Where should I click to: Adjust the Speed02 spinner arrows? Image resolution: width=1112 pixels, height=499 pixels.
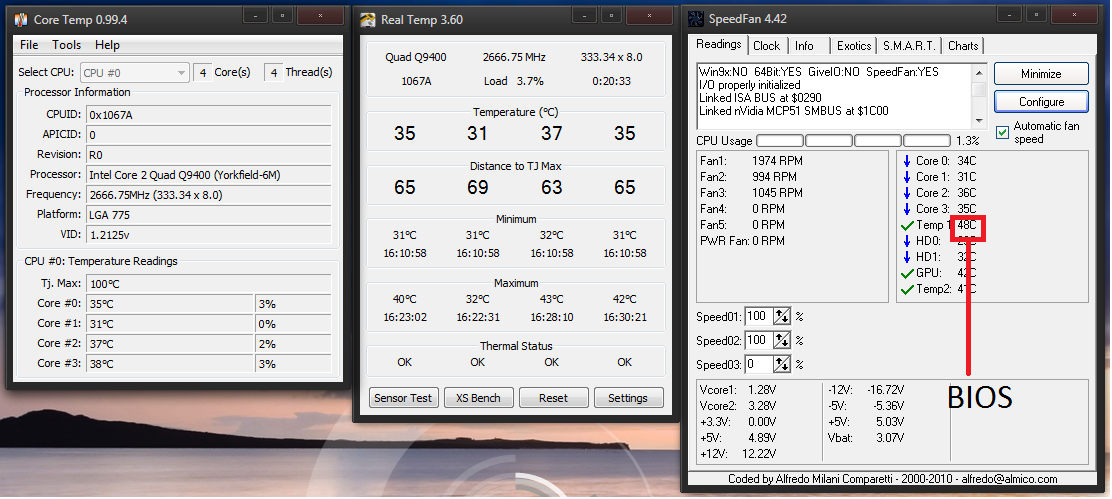click(782, 341)
